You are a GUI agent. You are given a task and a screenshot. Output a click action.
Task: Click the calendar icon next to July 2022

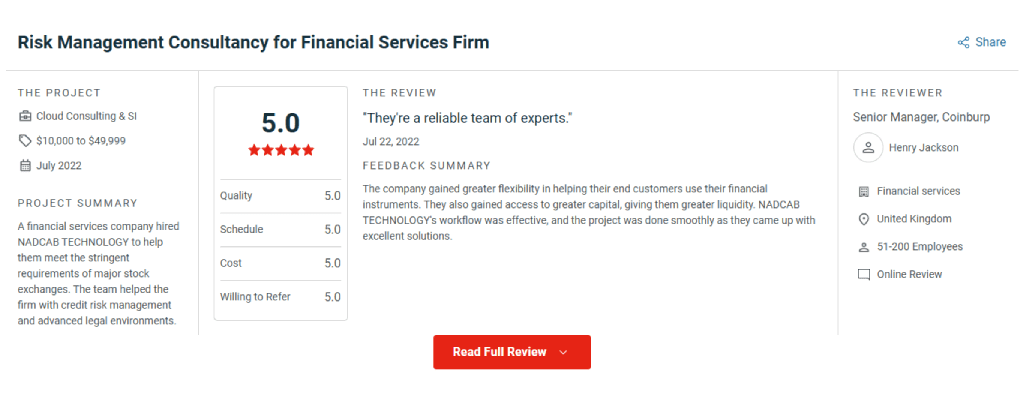(25, 165)
